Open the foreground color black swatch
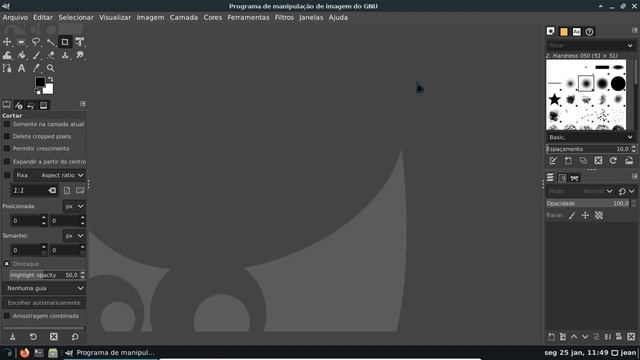Image resolution: width=640 pixels, height=360 pixels. pyautogui.click(x=40, y=82)
